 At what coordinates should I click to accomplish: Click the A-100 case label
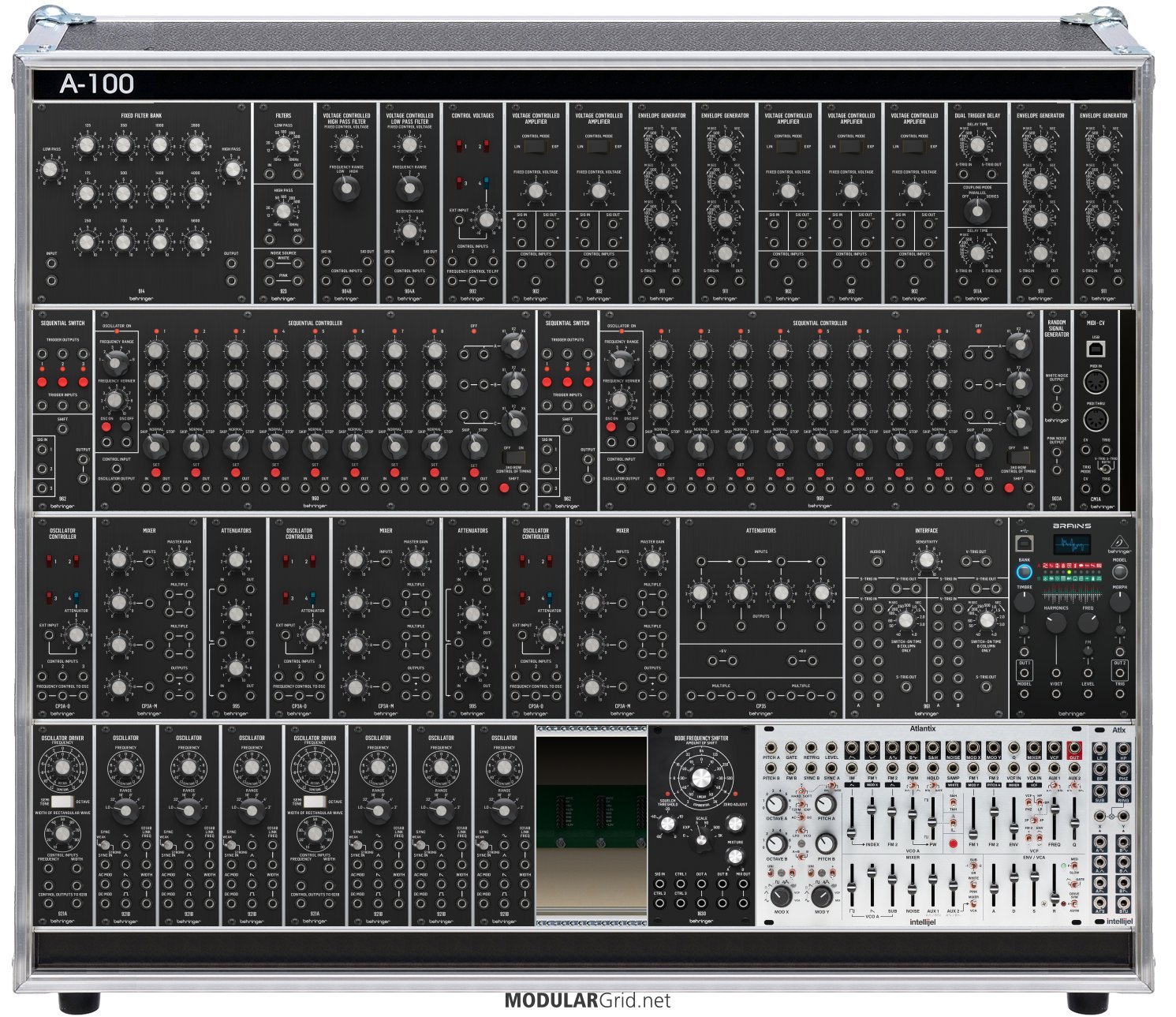pos(97,84)
